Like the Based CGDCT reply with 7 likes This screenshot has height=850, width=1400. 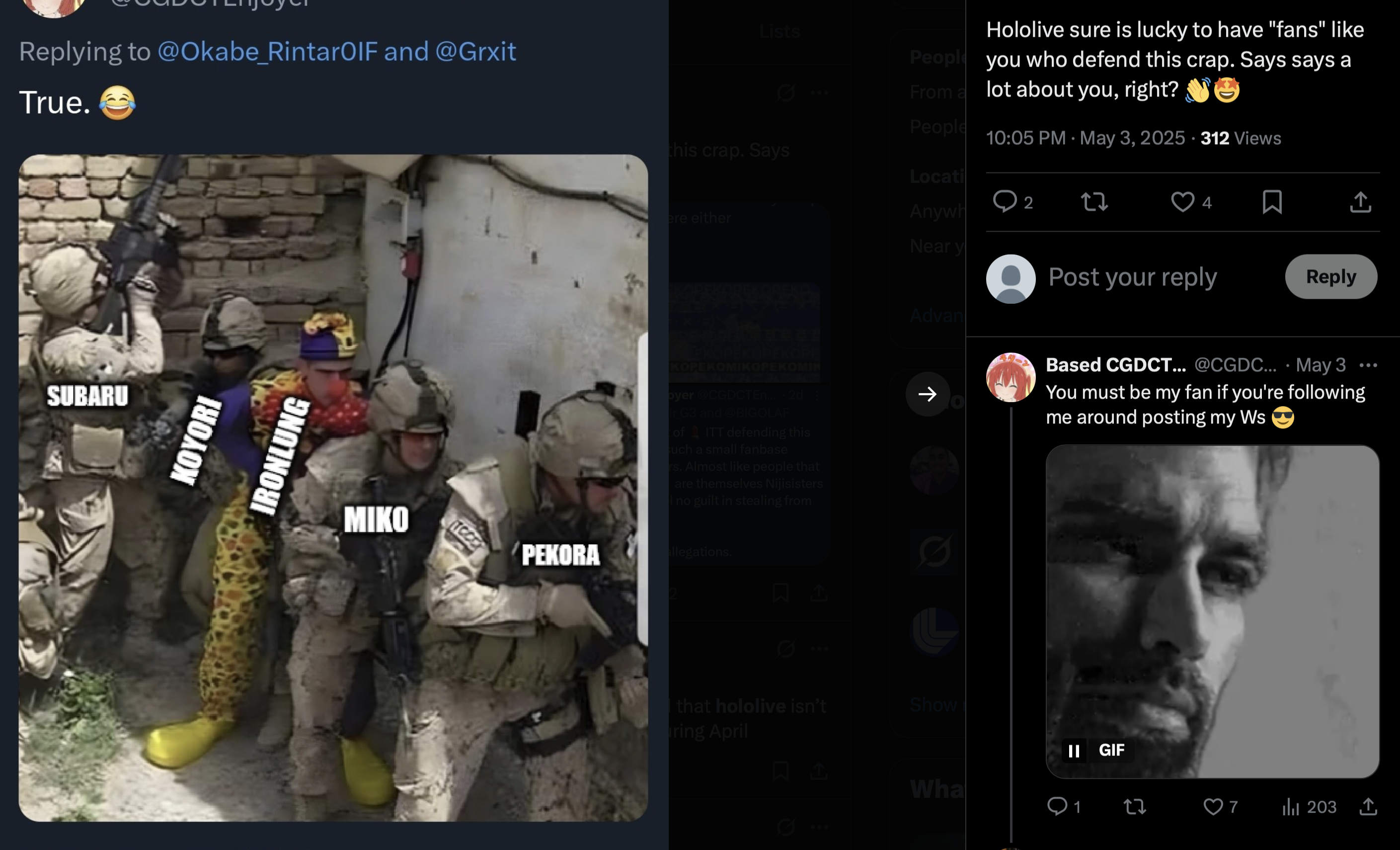pos(1213,806)
